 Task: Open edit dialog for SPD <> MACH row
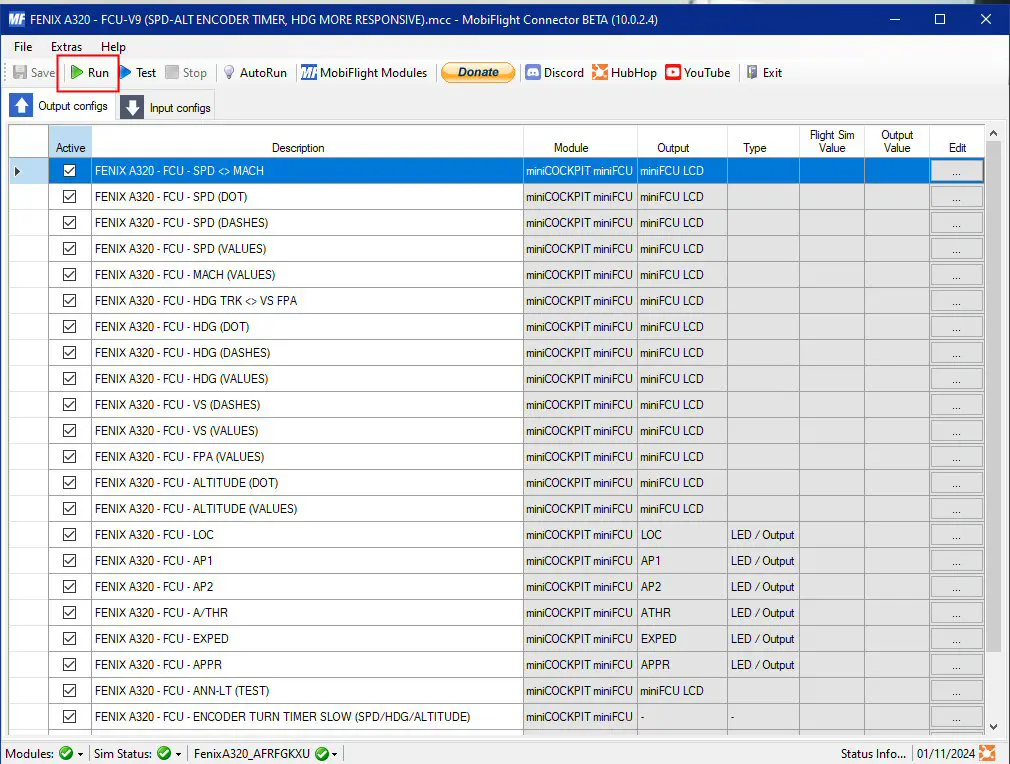957,171
